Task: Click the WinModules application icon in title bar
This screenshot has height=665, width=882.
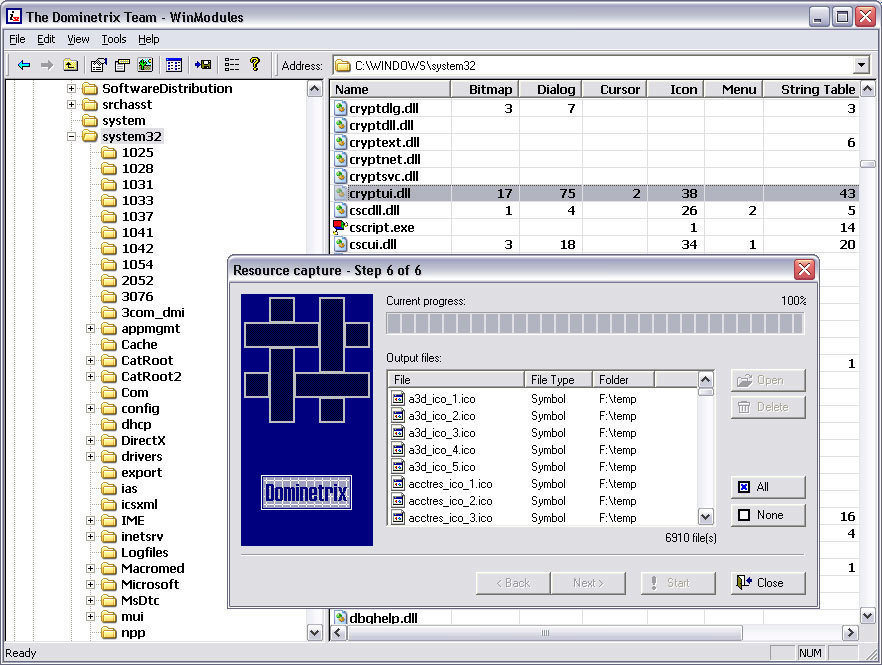Action: pyautogui.click(x=14, y=16)
